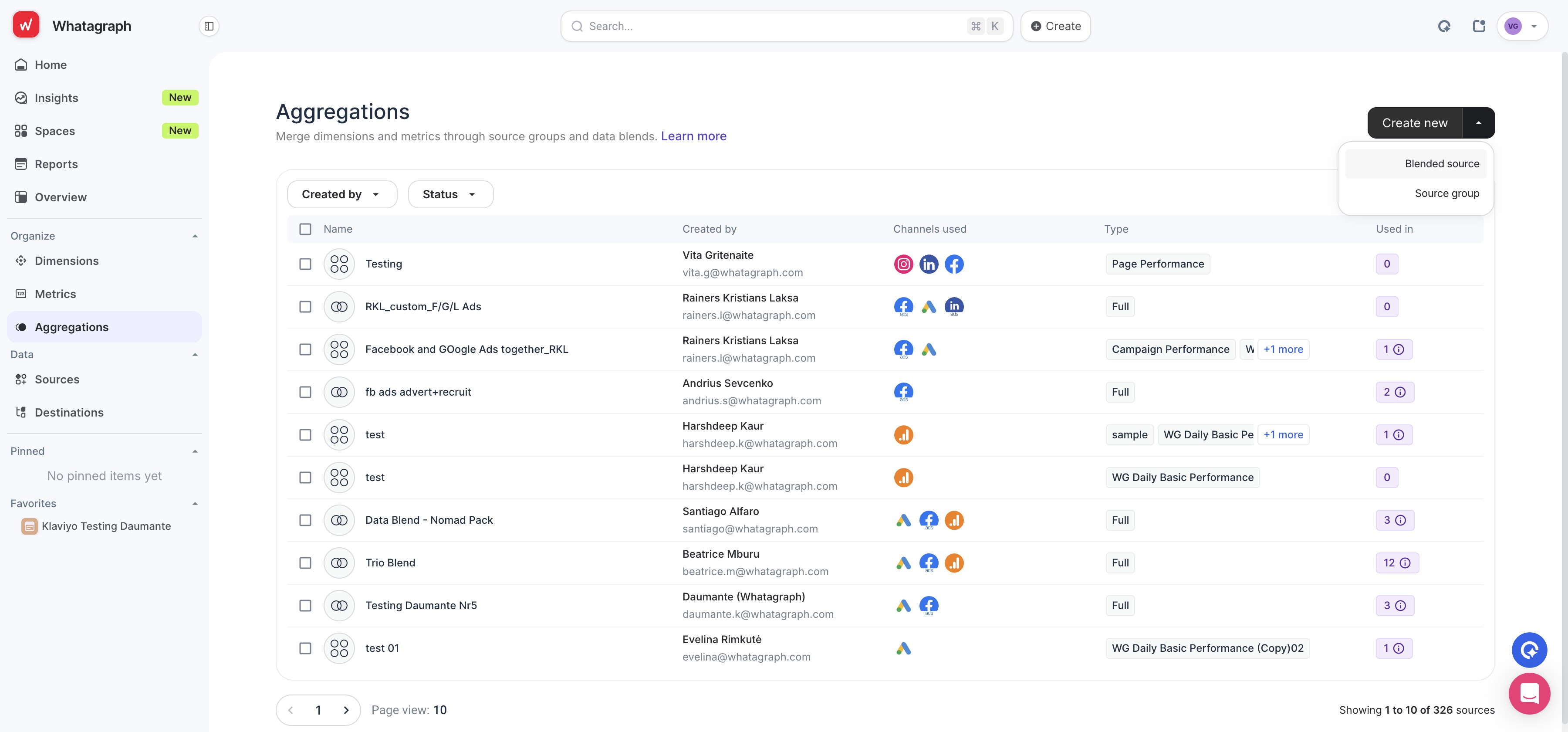The height and width of the screenshot is (732, 1568).
Task: Open the notifications icon in the top bar
Action: (x=1479, y=26)
